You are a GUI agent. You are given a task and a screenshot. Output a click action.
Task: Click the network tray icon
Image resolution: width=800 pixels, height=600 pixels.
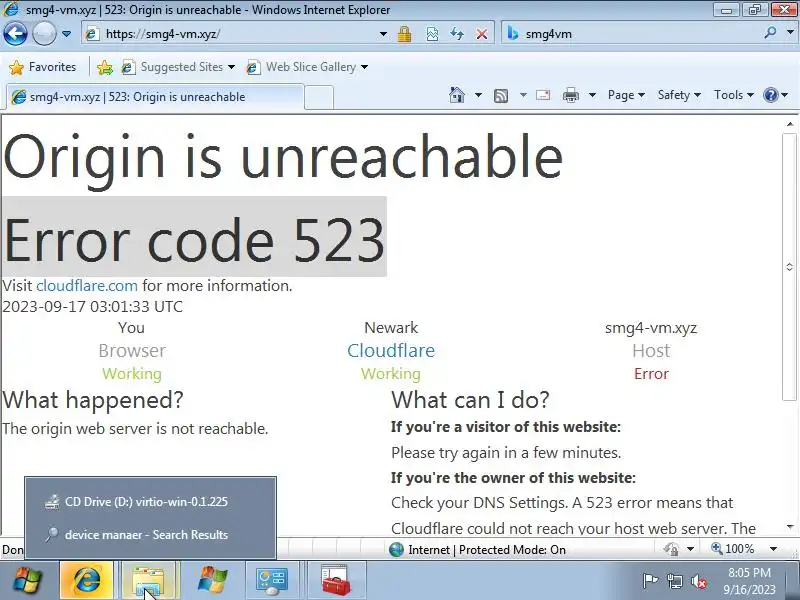click(674, 581)
